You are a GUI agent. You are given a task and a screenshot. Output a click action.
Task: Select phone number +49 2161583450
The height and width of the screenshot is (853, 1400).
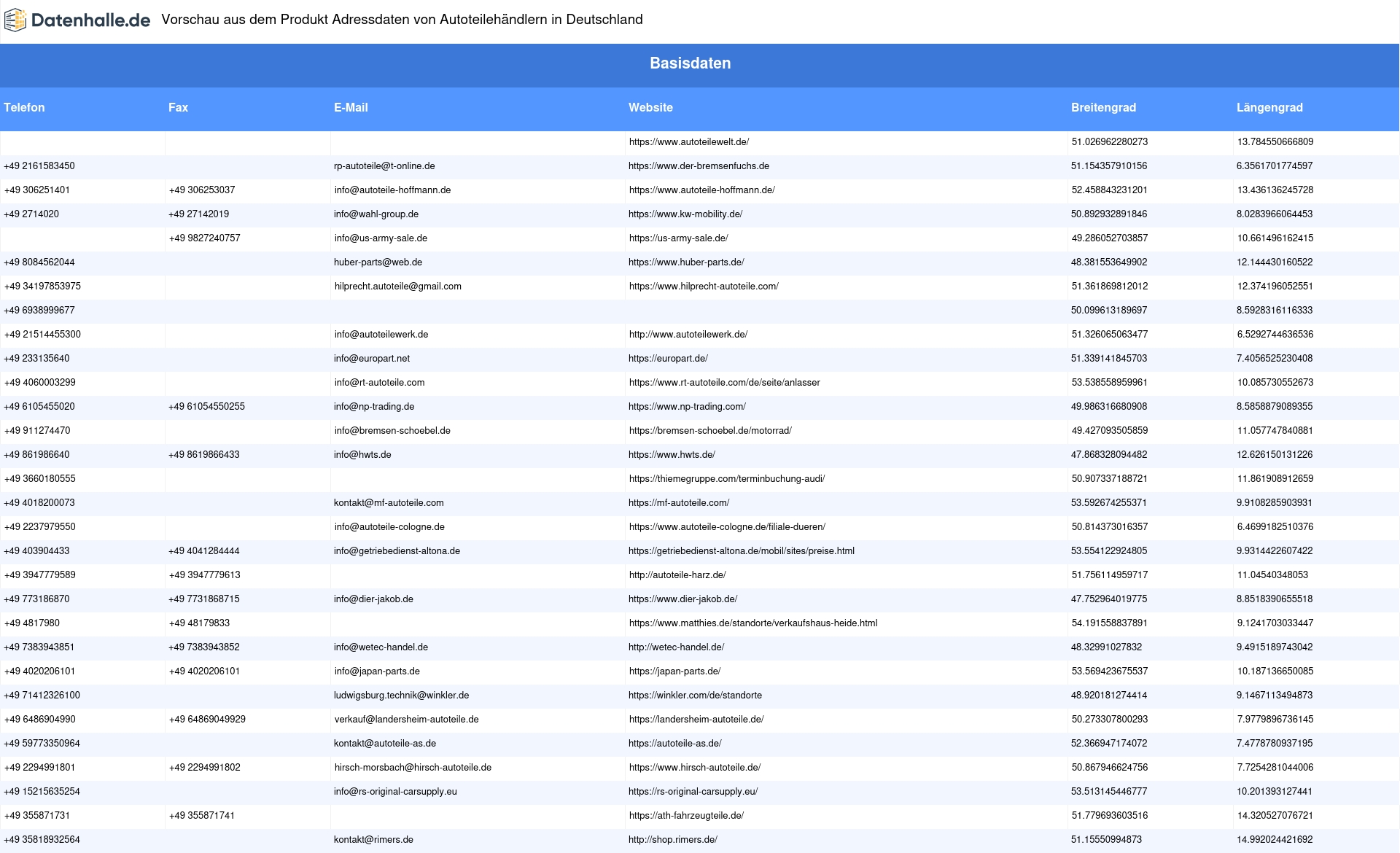coord(39,166)
